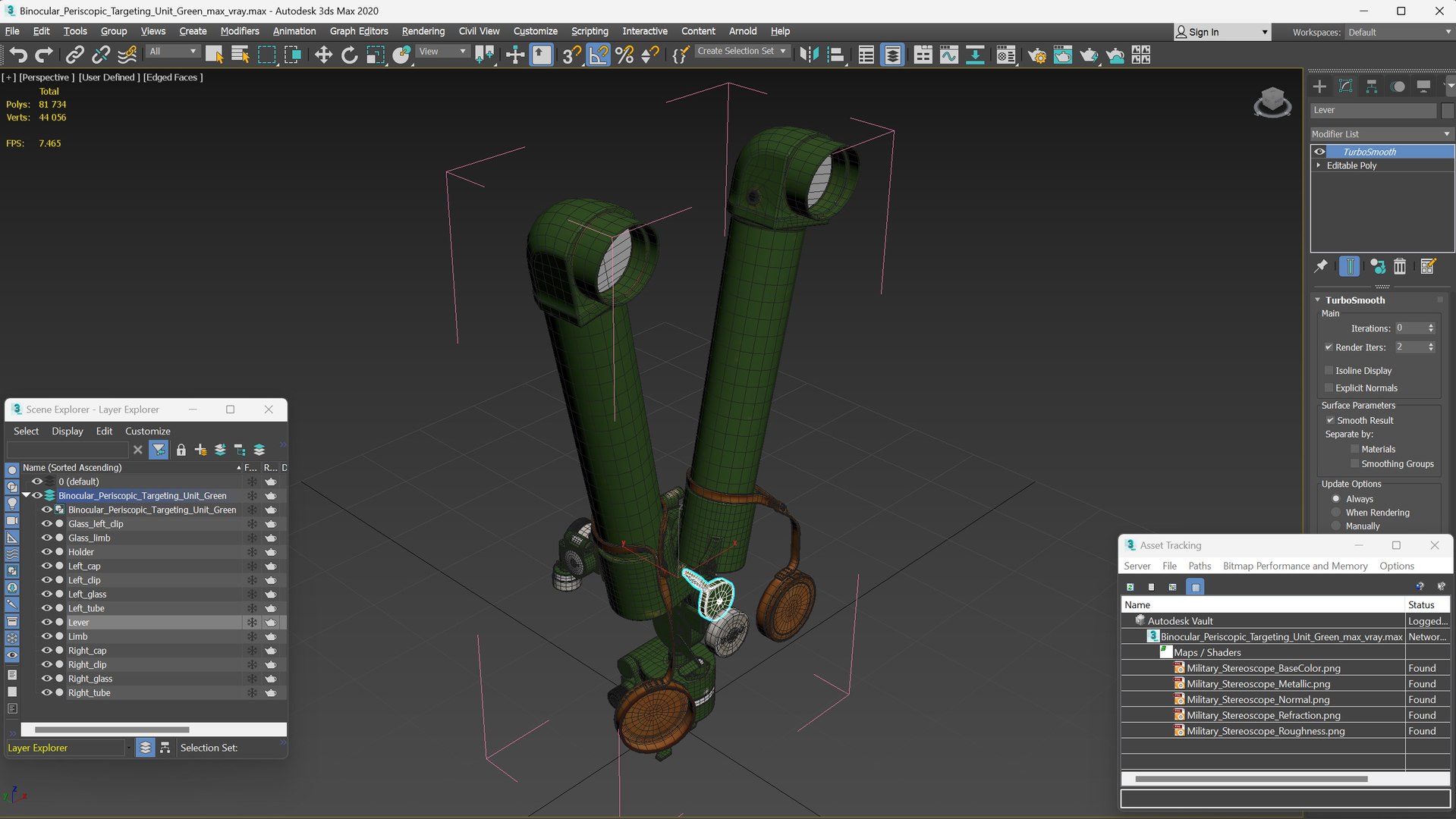Viewport: 1456px width, 819px height.
Task: Open Display menu in Scene Explorer
Action: [68, 431]
